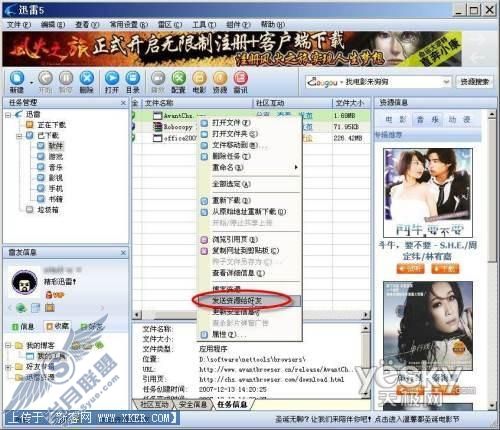Click the 配置 (Settings) toolbar icon

178,81
